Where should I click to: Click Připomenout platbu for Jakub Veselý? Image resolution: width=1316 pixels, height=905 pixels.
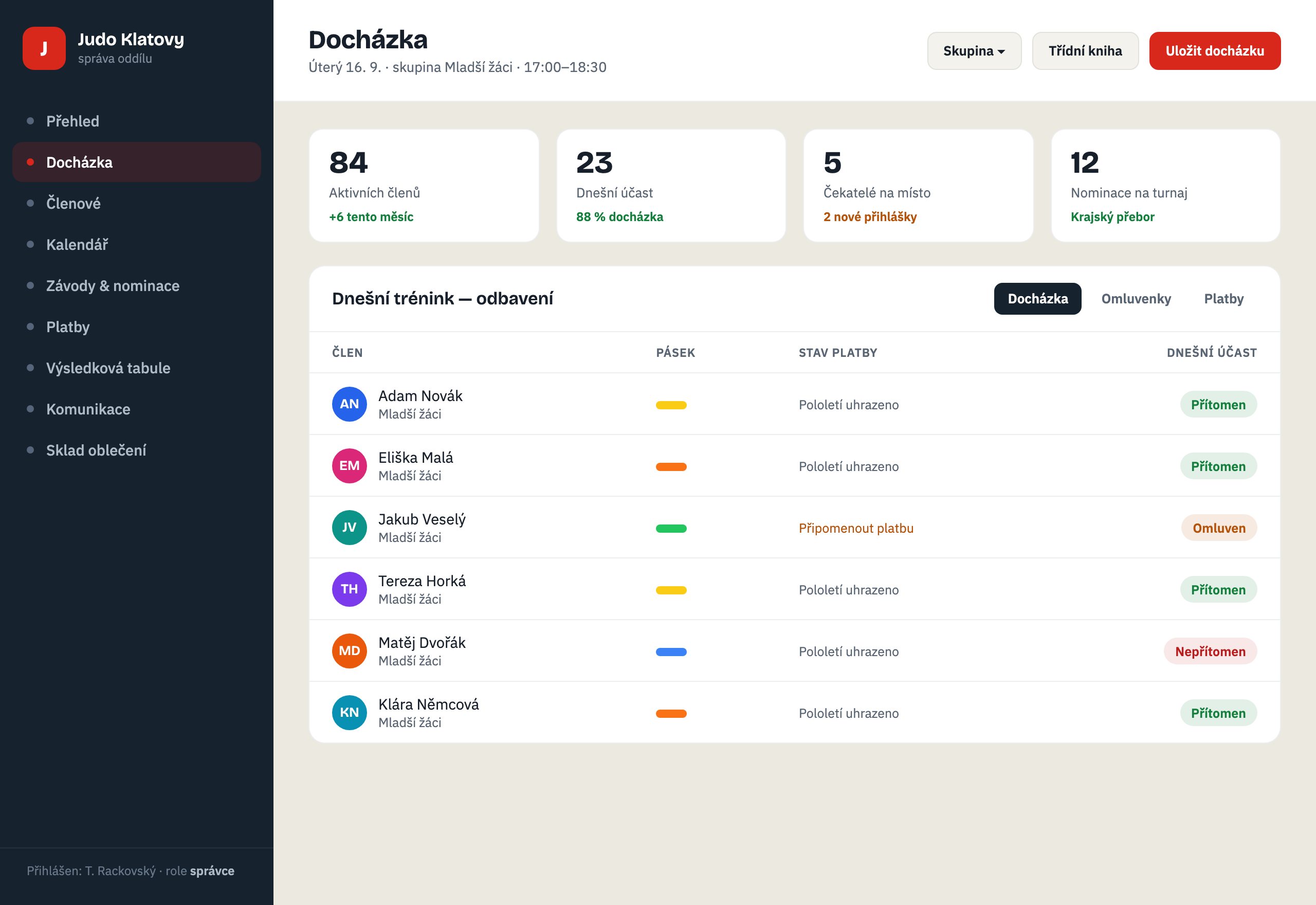856,528
